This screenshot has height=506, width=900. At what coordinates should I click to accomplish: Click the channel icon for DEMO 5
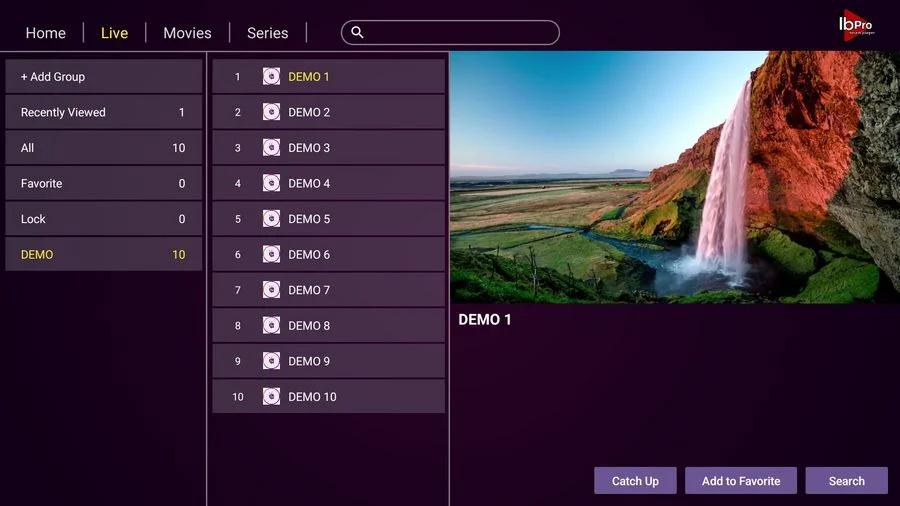point(271,219)
